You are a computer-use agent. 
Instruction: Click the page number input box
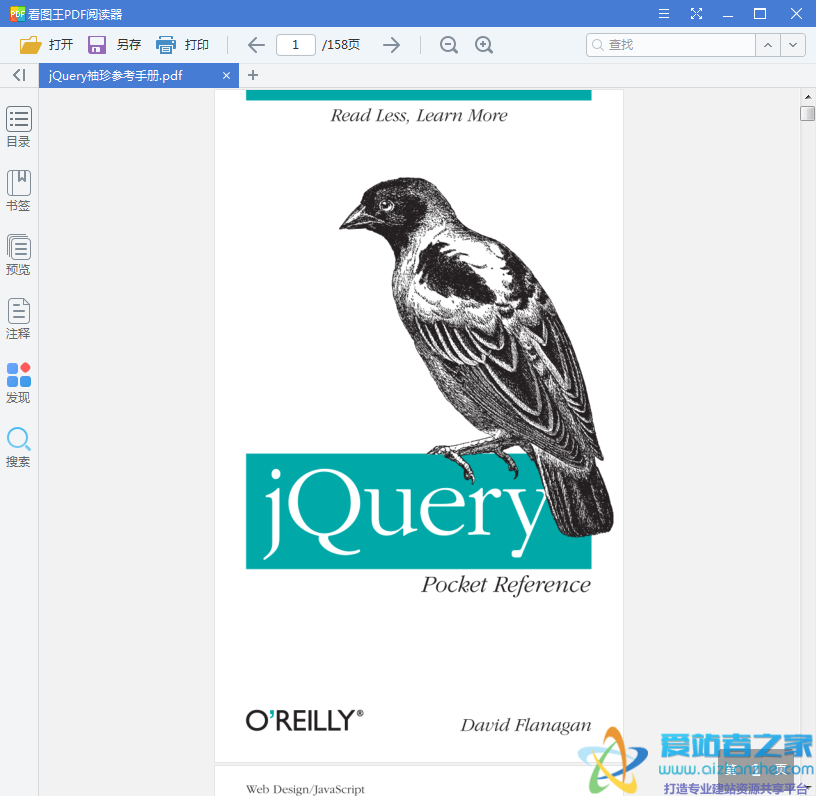point(296,45)
